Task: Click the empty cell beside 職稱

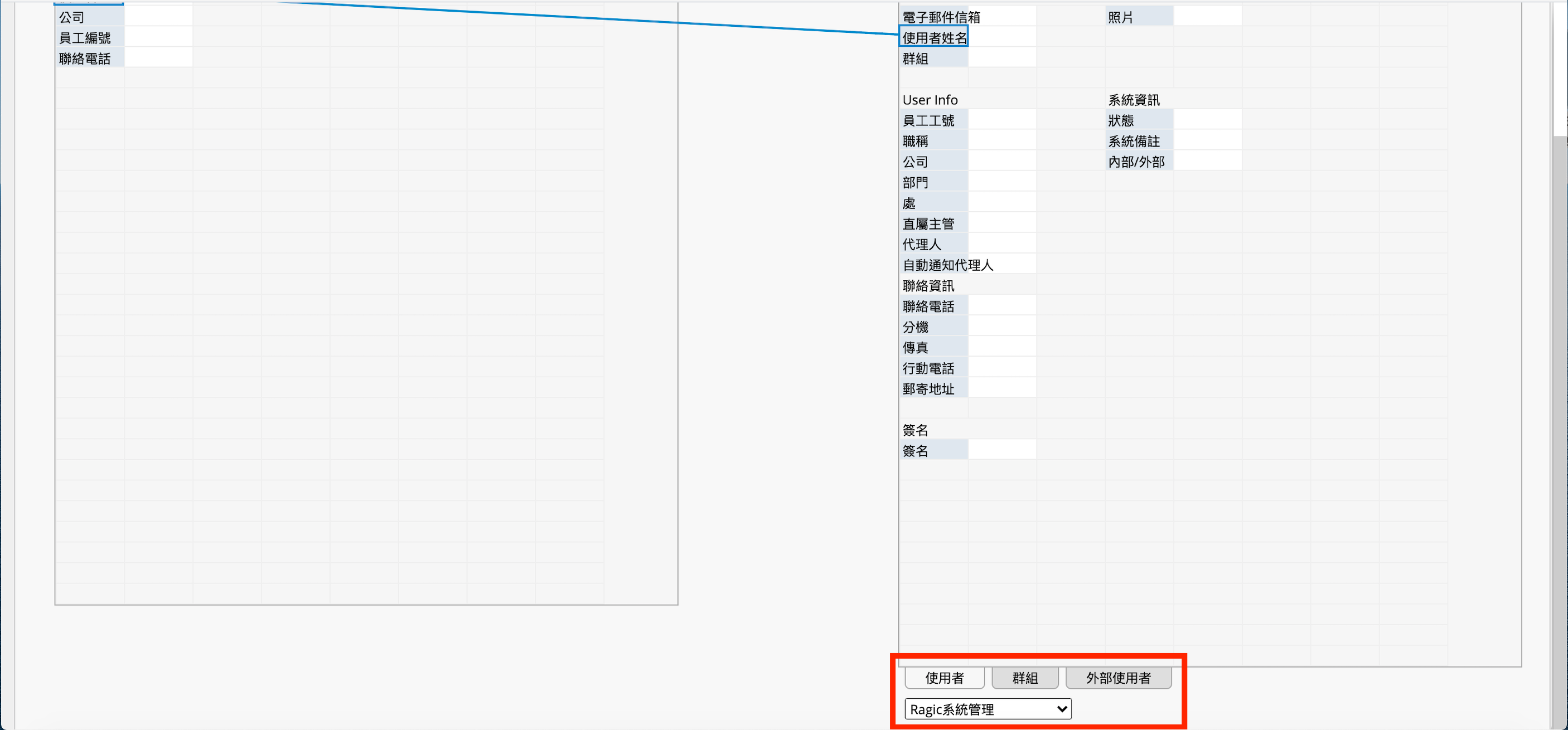Action: click(1002, 141)
